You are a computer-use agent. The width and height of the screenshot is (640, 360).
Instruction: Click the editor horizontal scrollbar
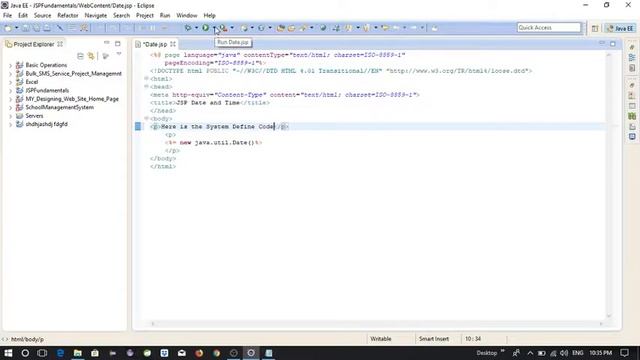(377, 324)
